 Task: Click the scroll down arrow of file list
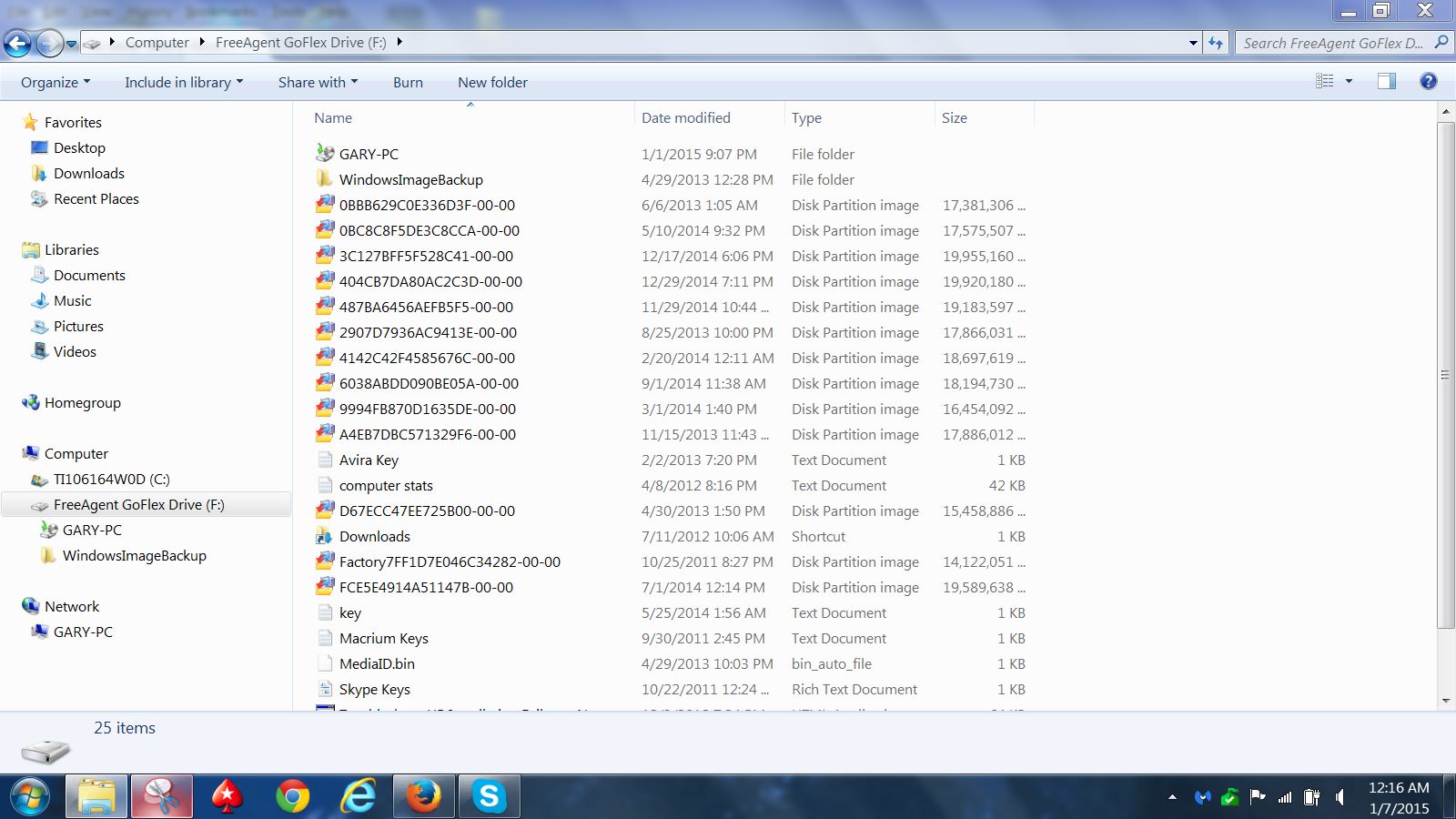(x=1446, y=701)
